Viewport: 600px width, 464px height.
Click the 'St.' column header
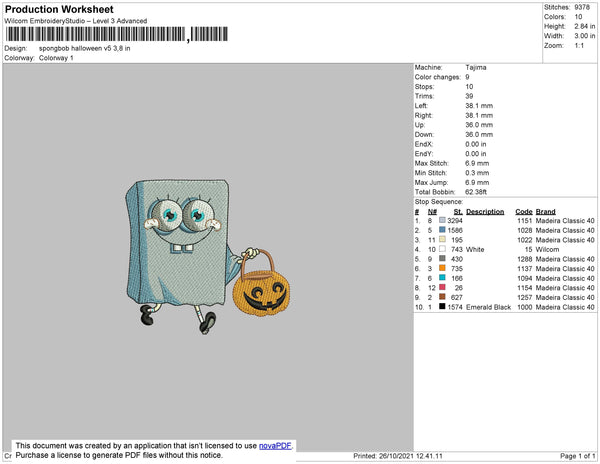tap(458, 212)
